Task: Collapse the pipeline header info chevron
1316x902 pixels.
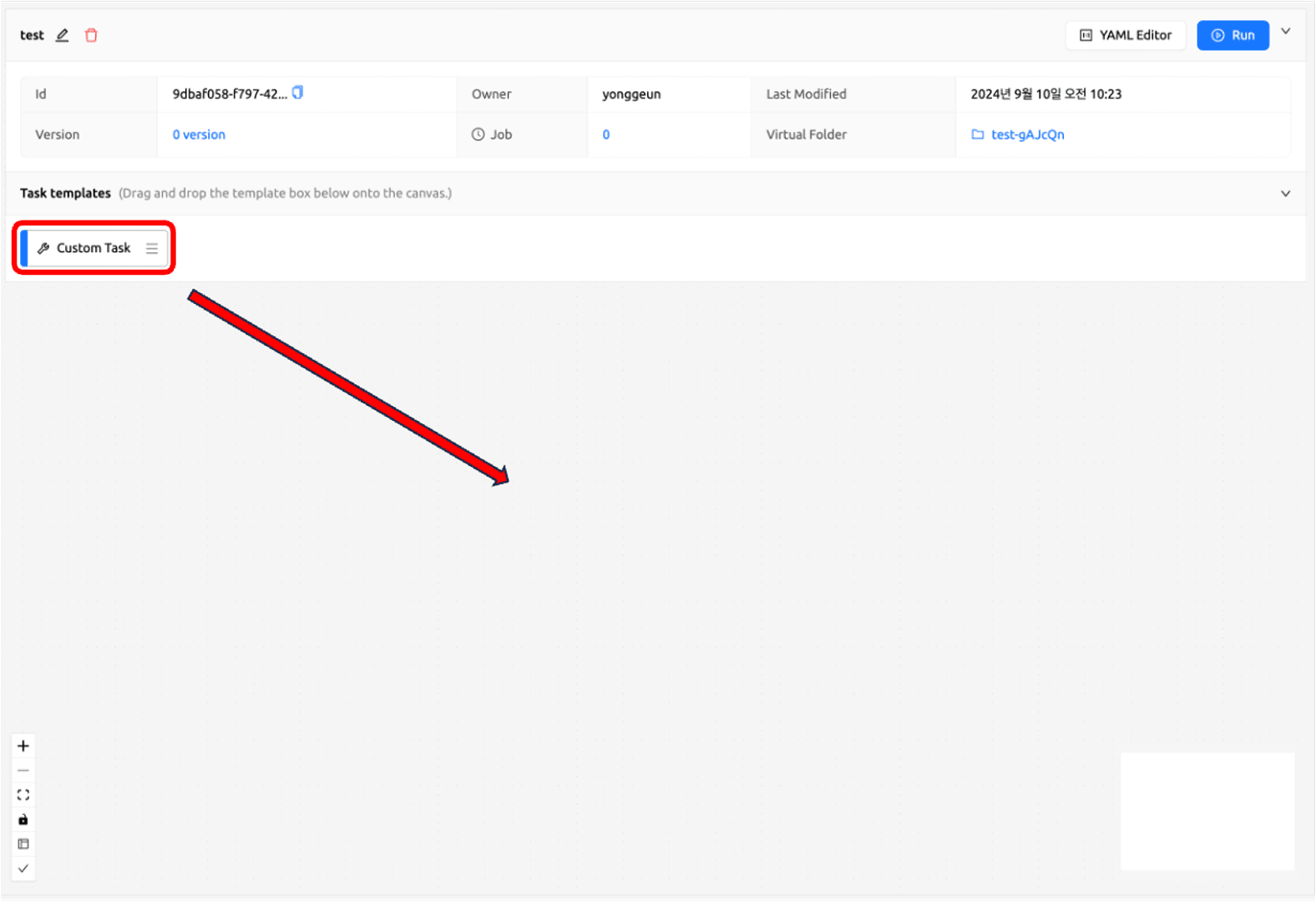Action: [x=1286, y=32]
